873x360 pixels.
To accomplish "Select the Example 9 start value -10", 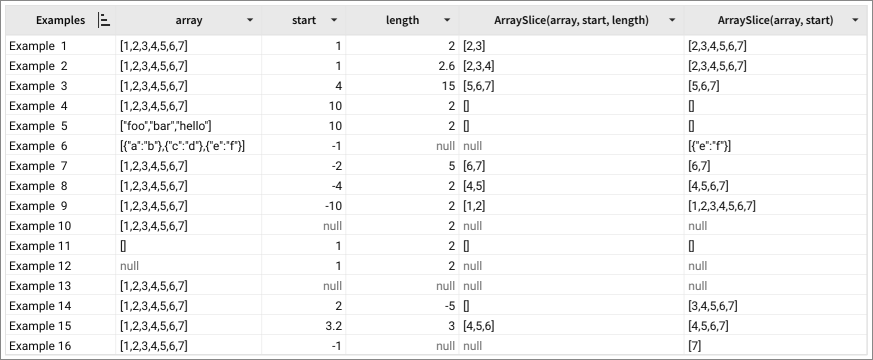I will pos(303,206).
